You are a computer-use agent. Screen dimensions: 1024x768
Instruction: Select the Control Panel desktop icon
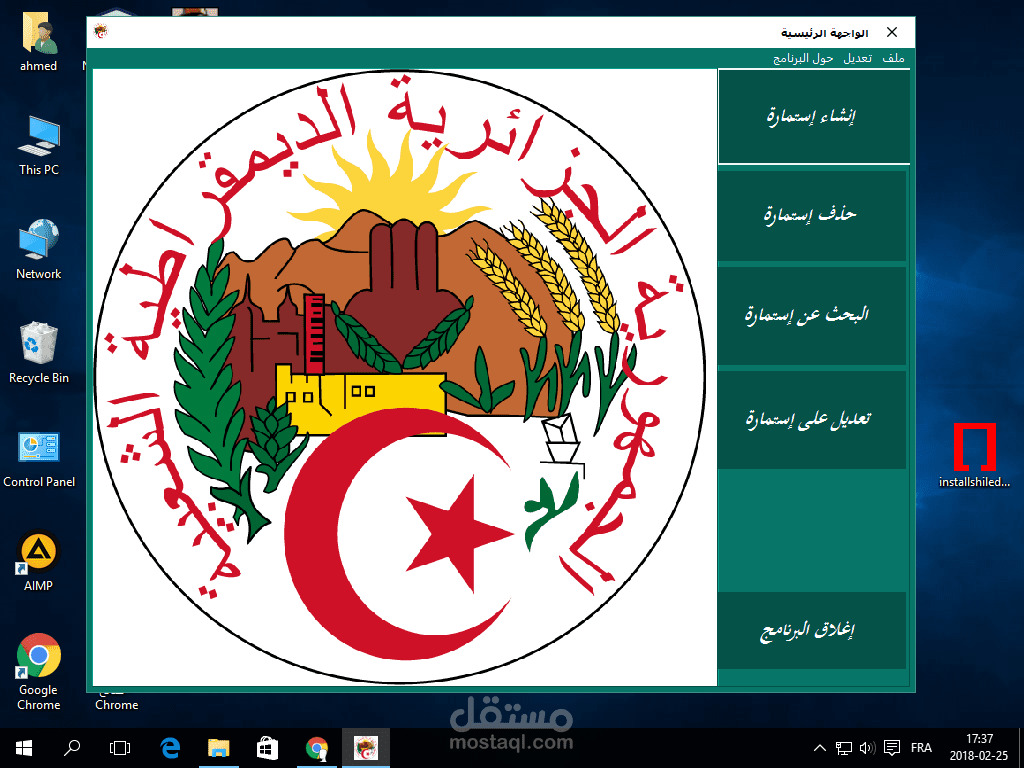(39, 458)
